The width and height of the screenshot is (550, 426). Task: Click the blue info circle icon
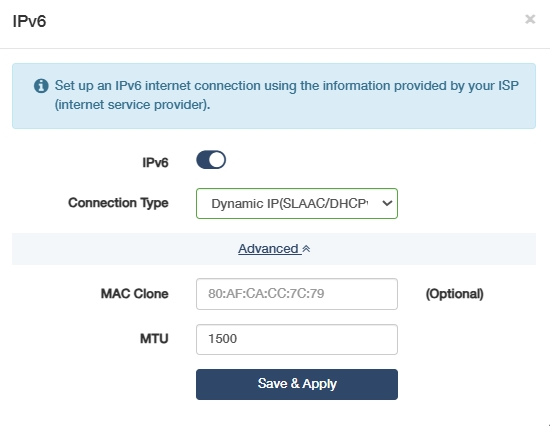point(41,86)
